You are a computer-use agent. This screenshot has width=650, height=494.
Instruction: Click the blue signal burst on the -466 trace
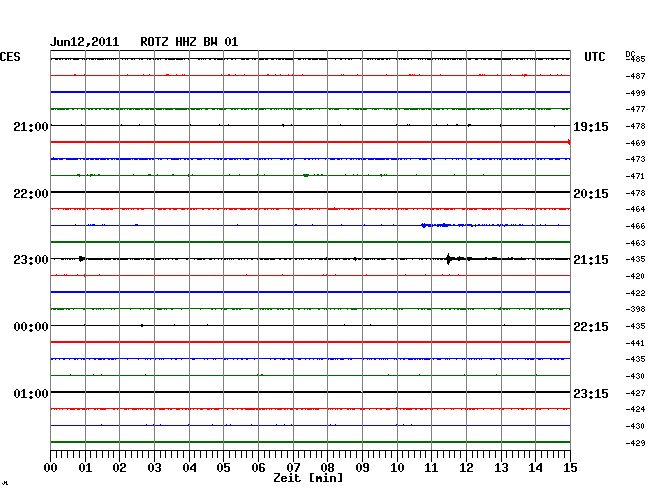tap(435, 225)
